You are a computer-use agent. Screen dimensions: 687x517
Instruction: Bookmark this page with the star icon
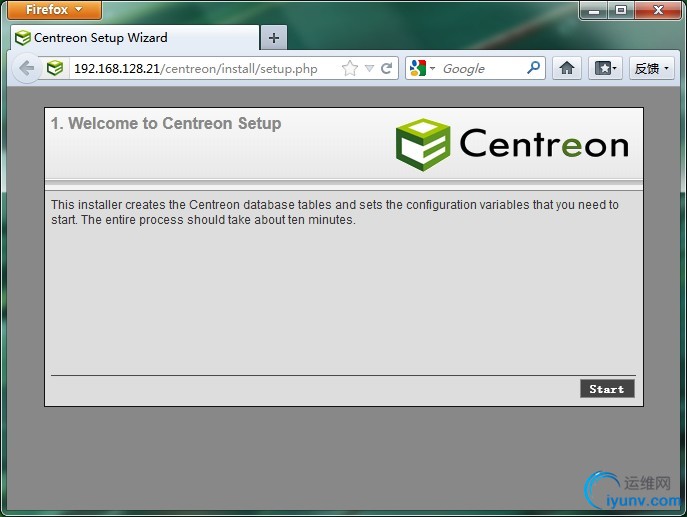[x=350, y=68]
